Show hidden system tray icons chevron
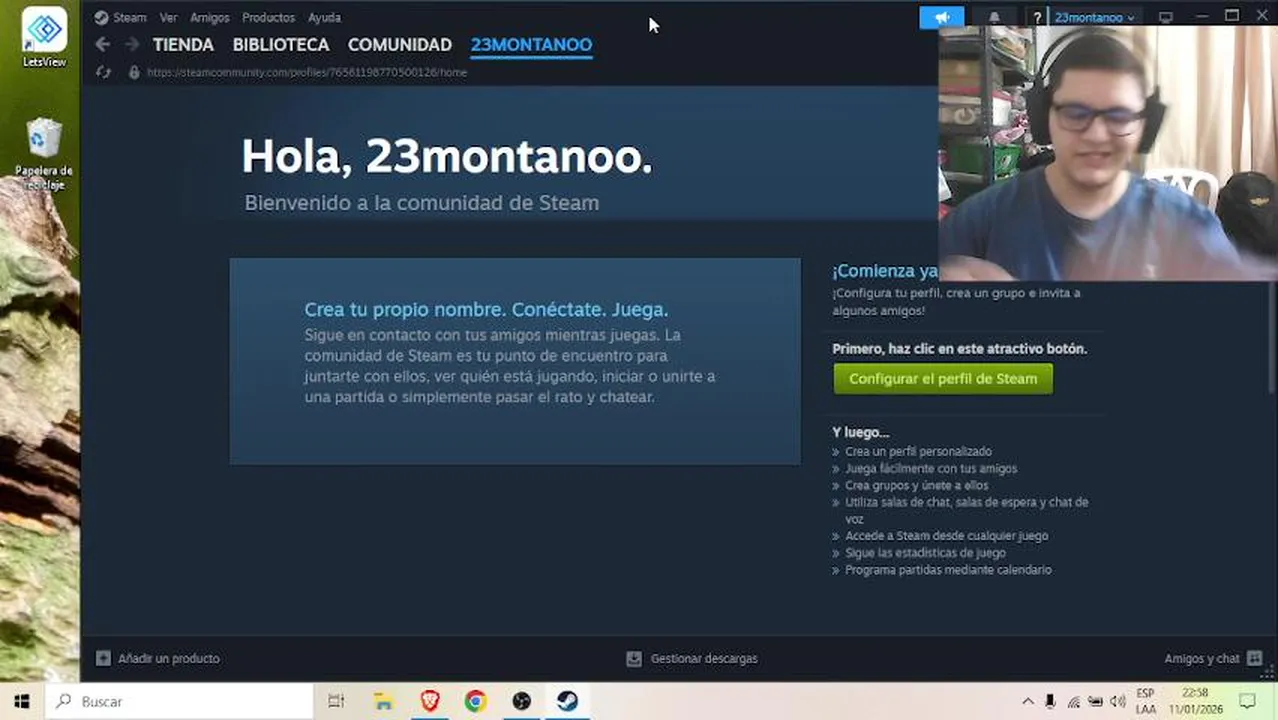The image size is (1278, 720). click(1028, 702)
